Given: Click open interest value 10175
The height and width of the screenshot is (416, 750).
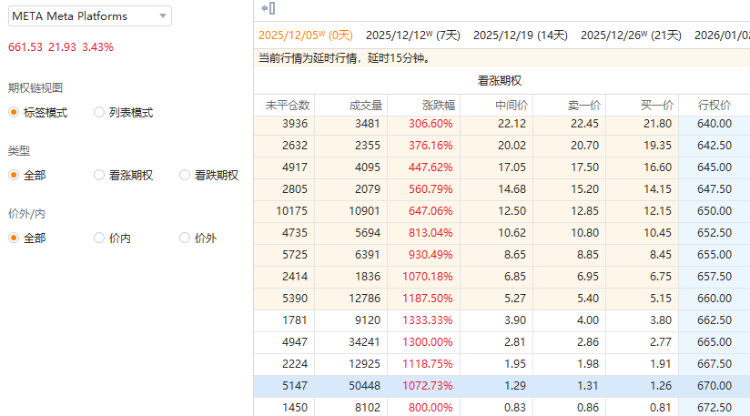Looking at the screenshot, I should pyautogui.click(x=292, y=211).
